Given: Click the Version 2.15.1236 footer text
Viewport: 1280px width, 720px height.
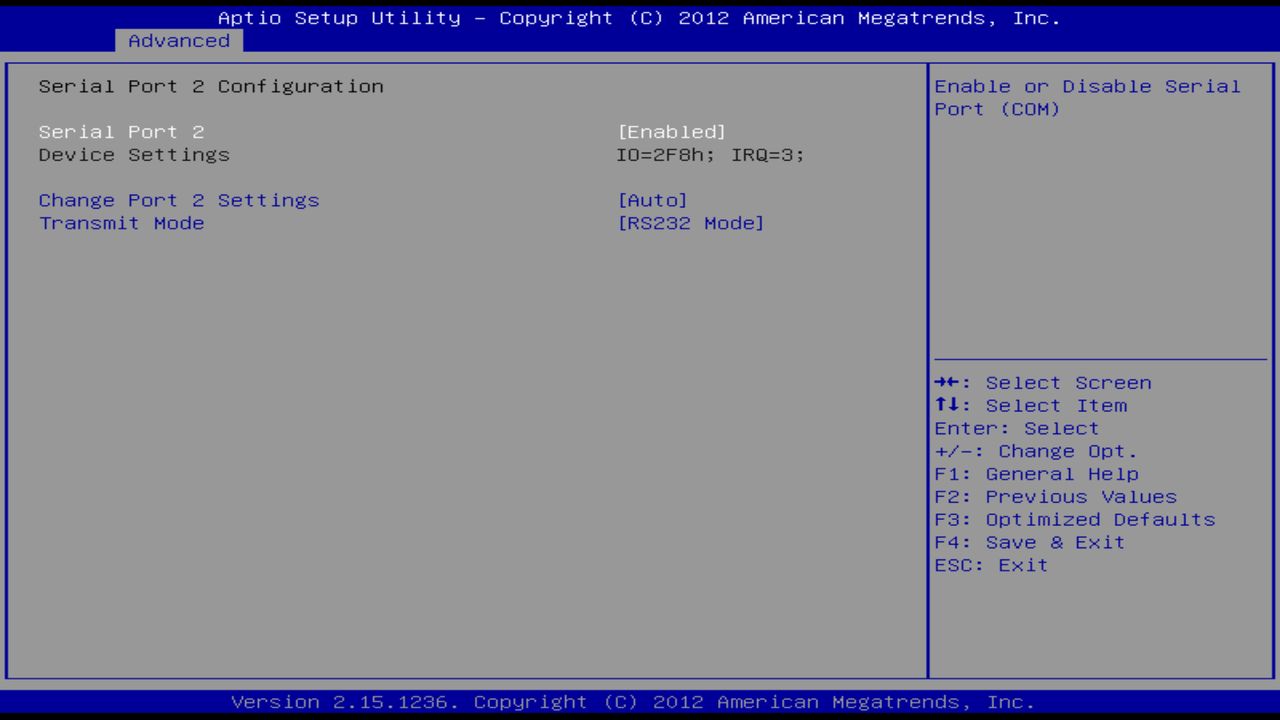Looking at the screenshot, I should [x=640, y=702].
